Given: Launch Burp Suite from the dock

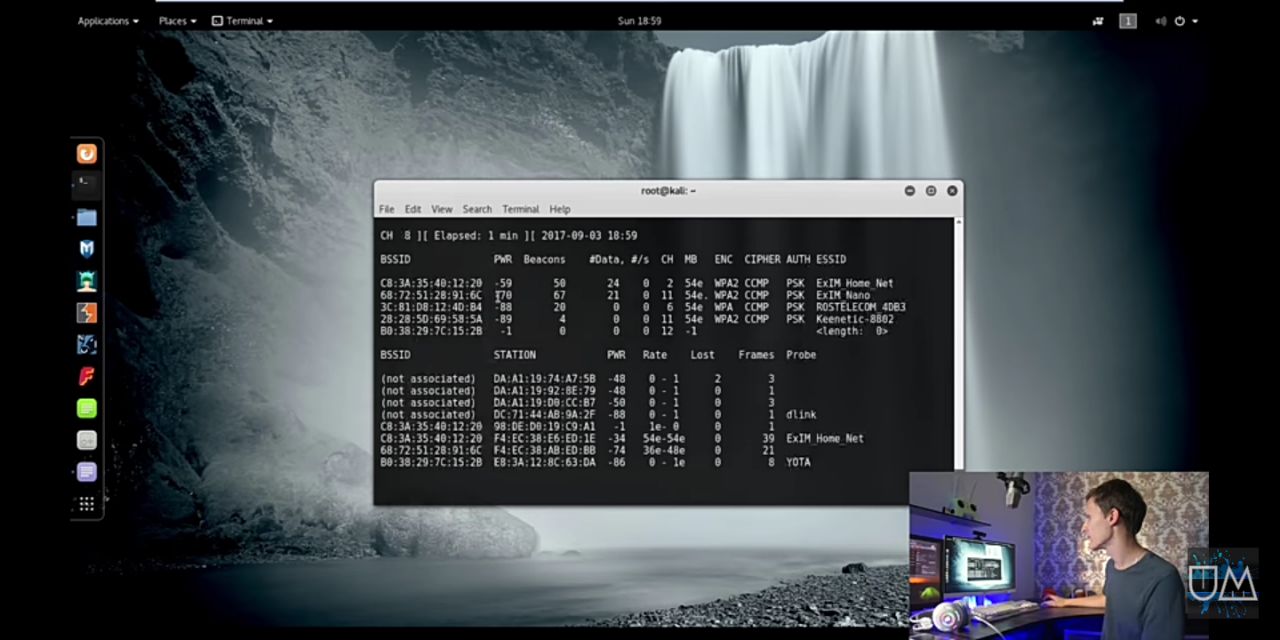Looking at the screenshot, I should coord(87,313).
